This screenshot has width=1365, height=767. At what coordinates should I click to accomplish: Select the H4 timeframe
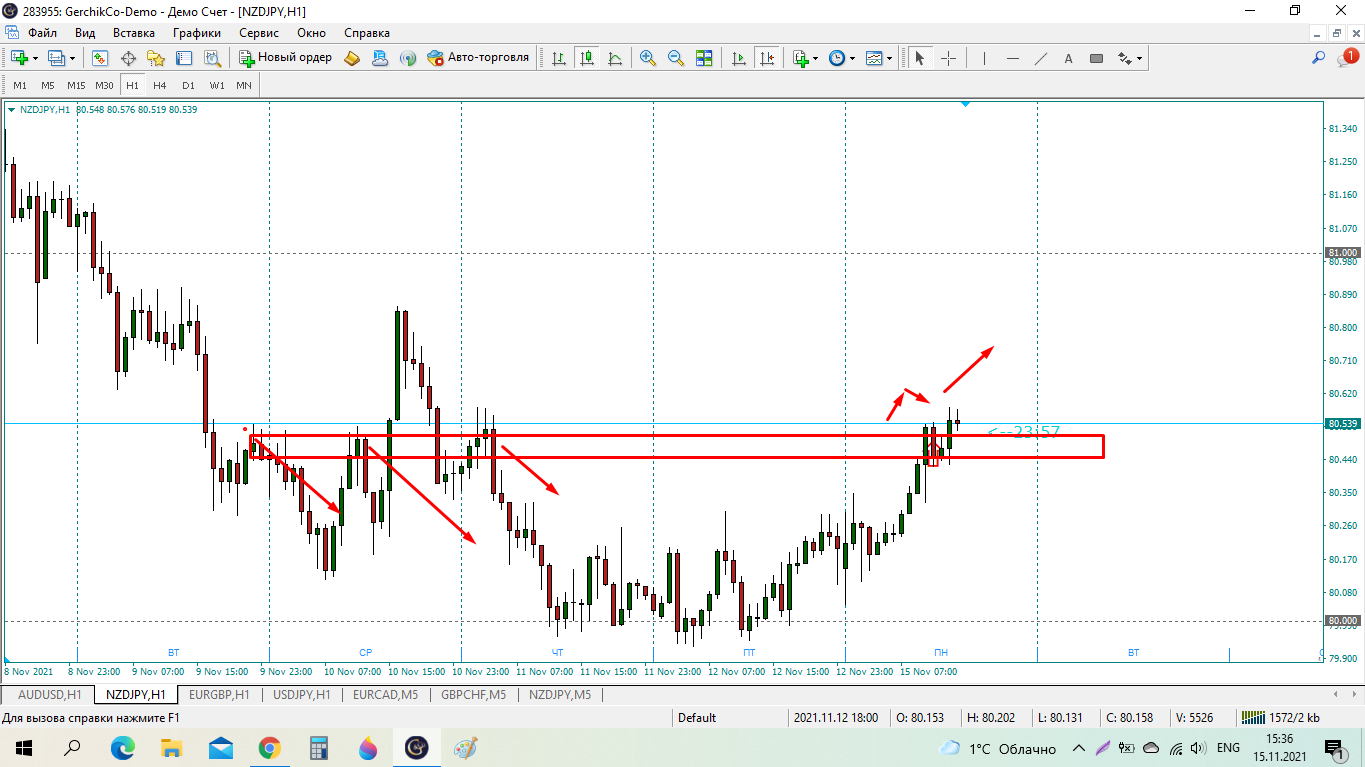tap(160, 85)
